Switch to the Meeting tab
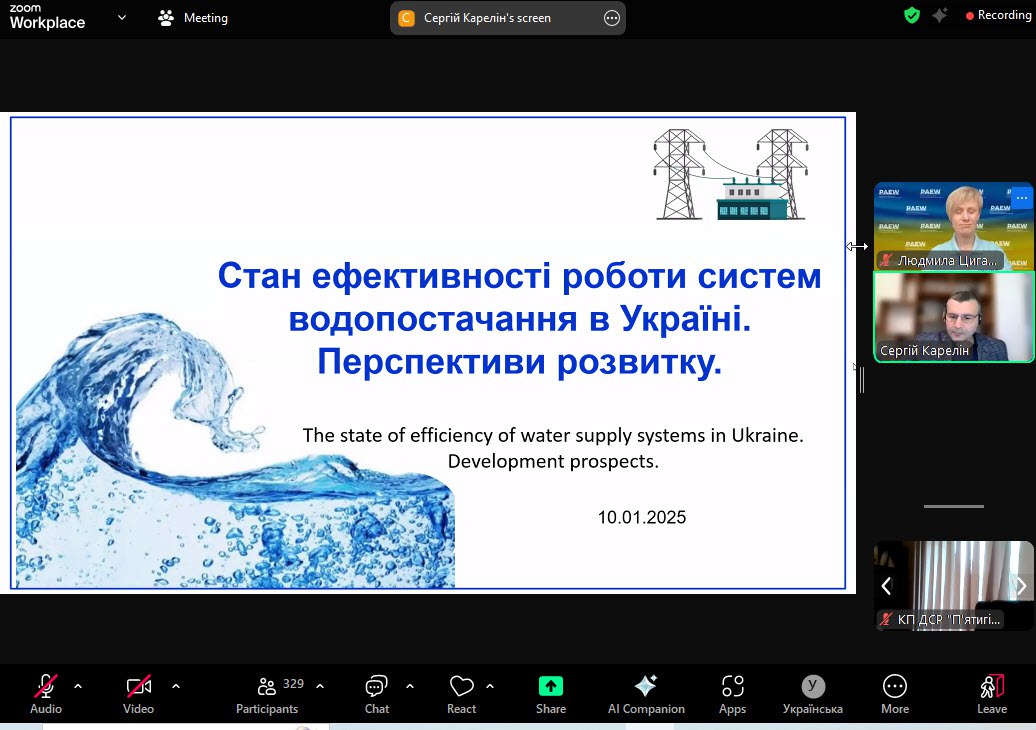 pos(193,18)
